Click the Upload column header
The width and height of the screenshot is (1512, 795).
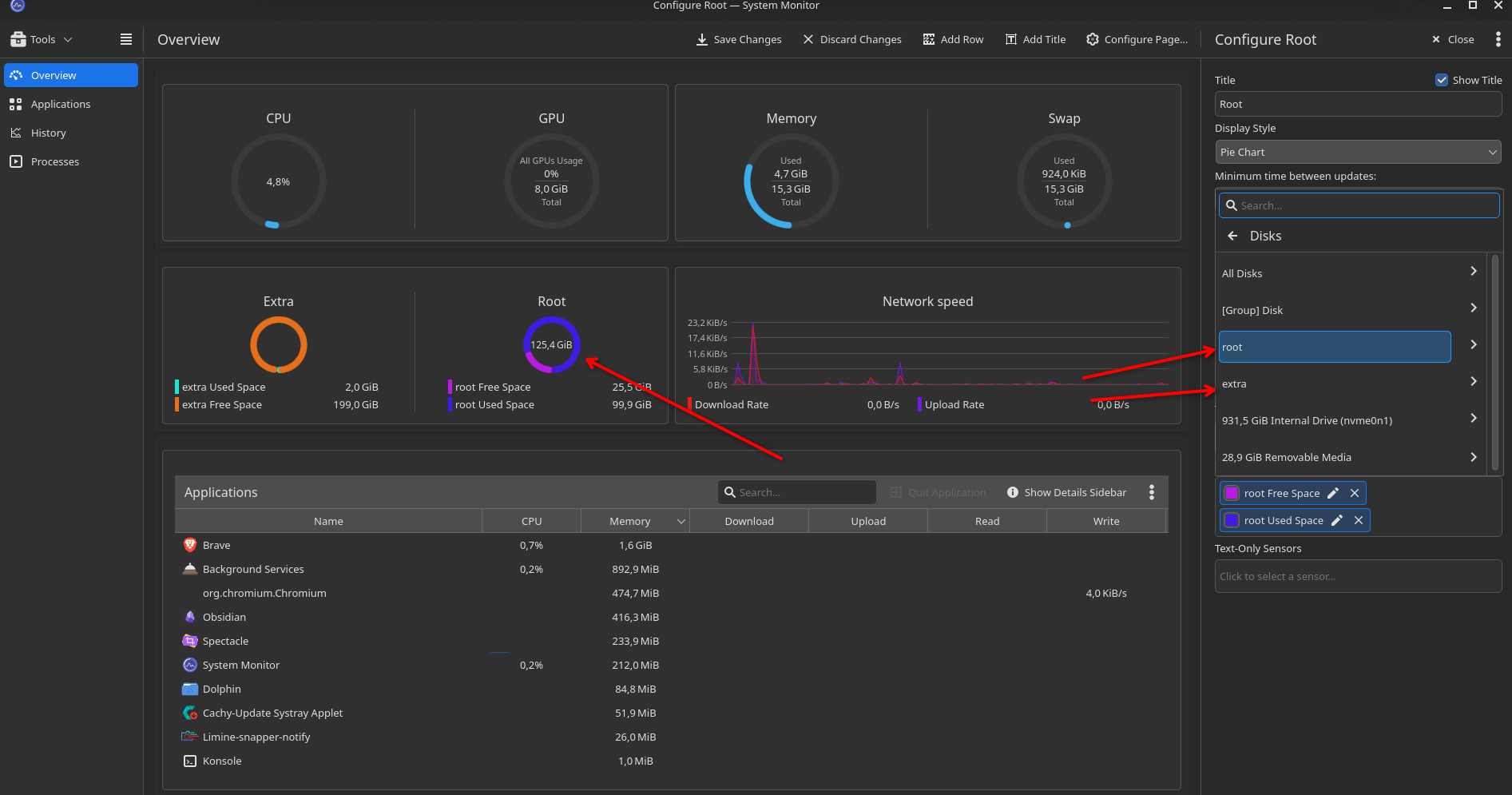tap(868, 521)
